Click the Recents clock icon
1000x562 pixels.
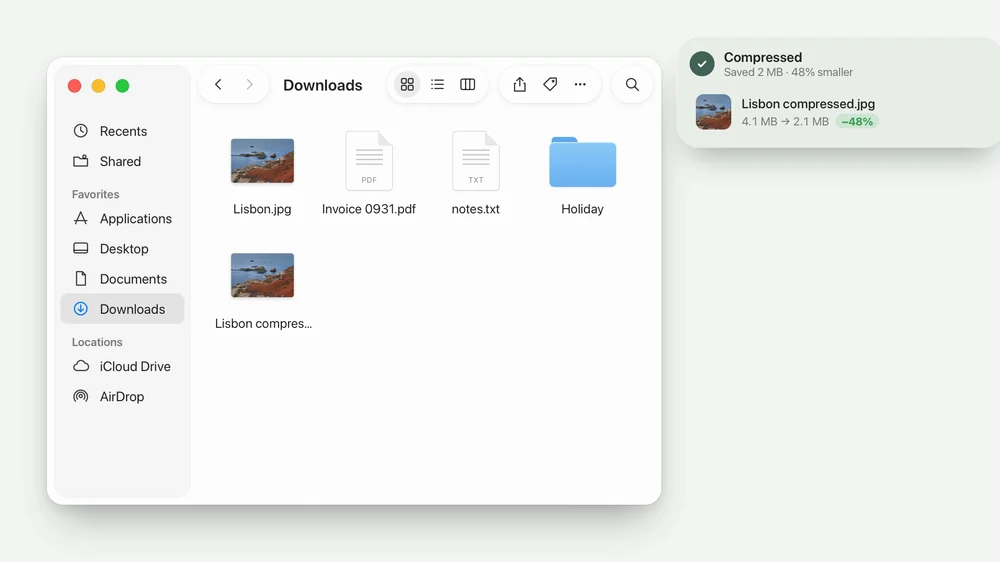(80, 131)
